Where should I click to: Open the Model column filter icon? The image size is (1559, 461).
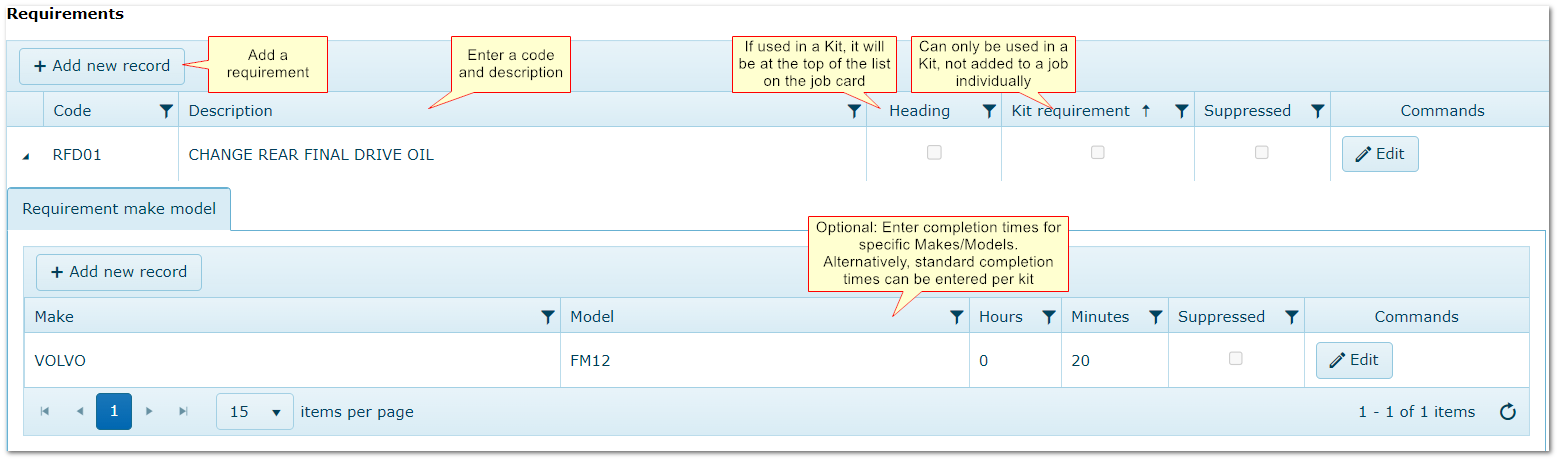[x=957, y=317]
